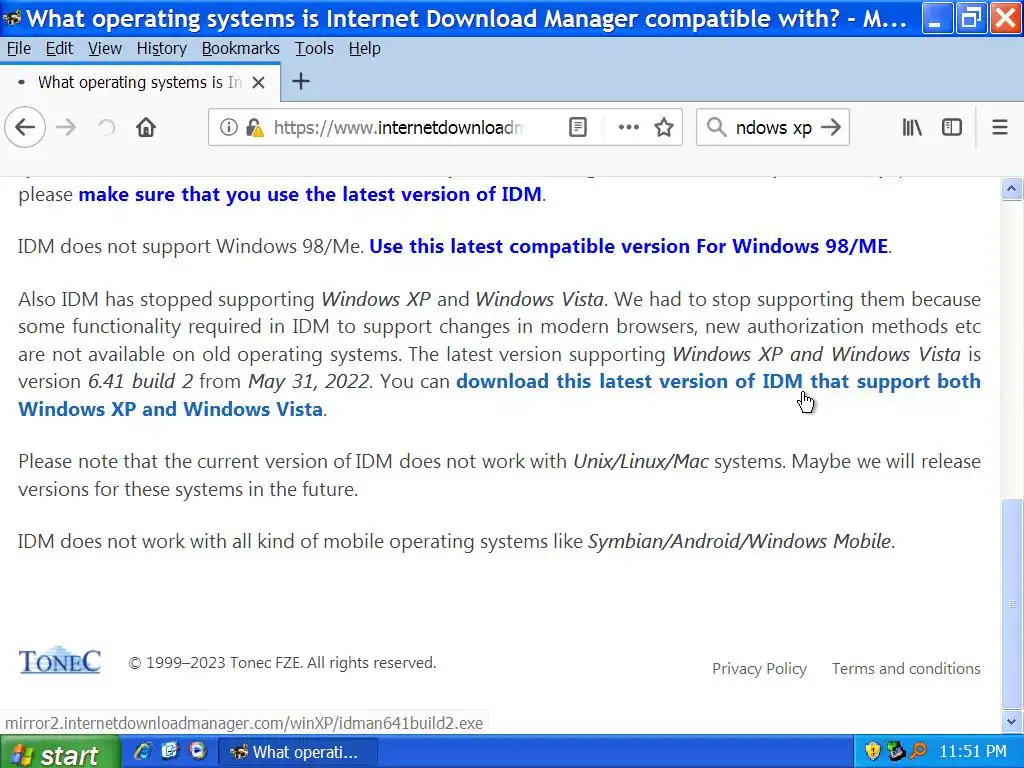Bookmark this page with the star

(x=664, y=127)
